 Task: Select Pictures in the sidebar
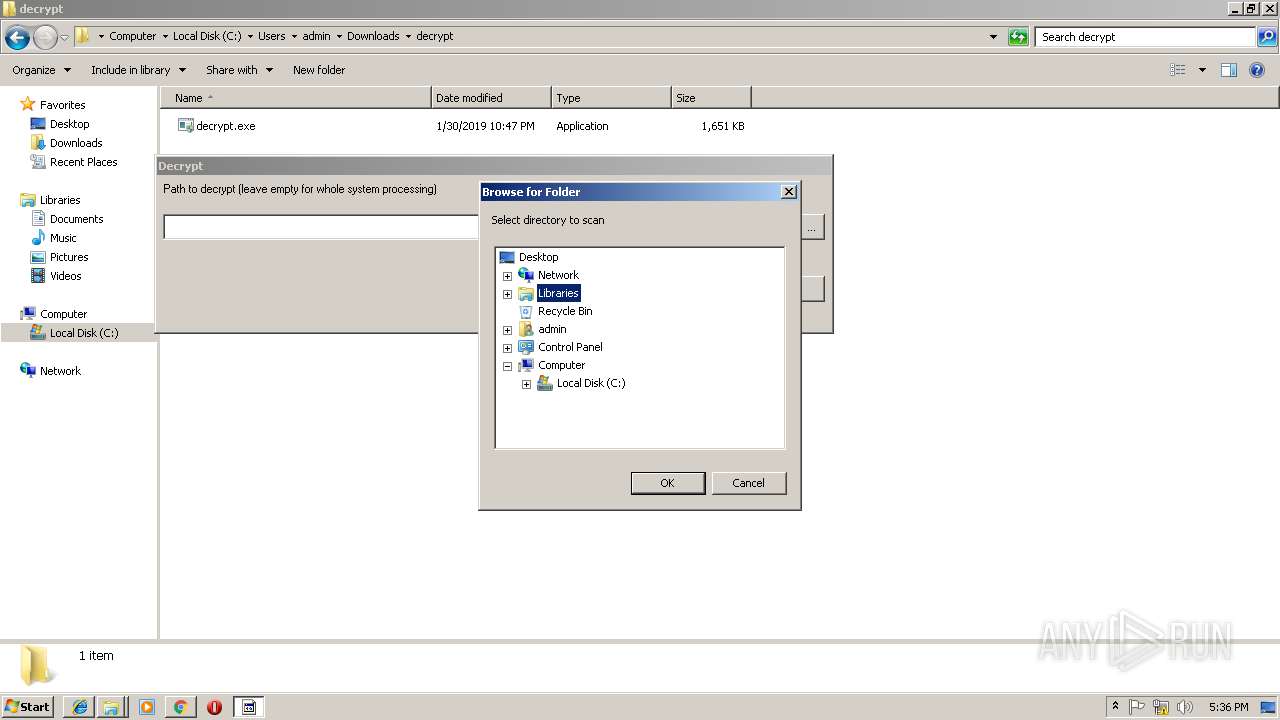(69, 257)
